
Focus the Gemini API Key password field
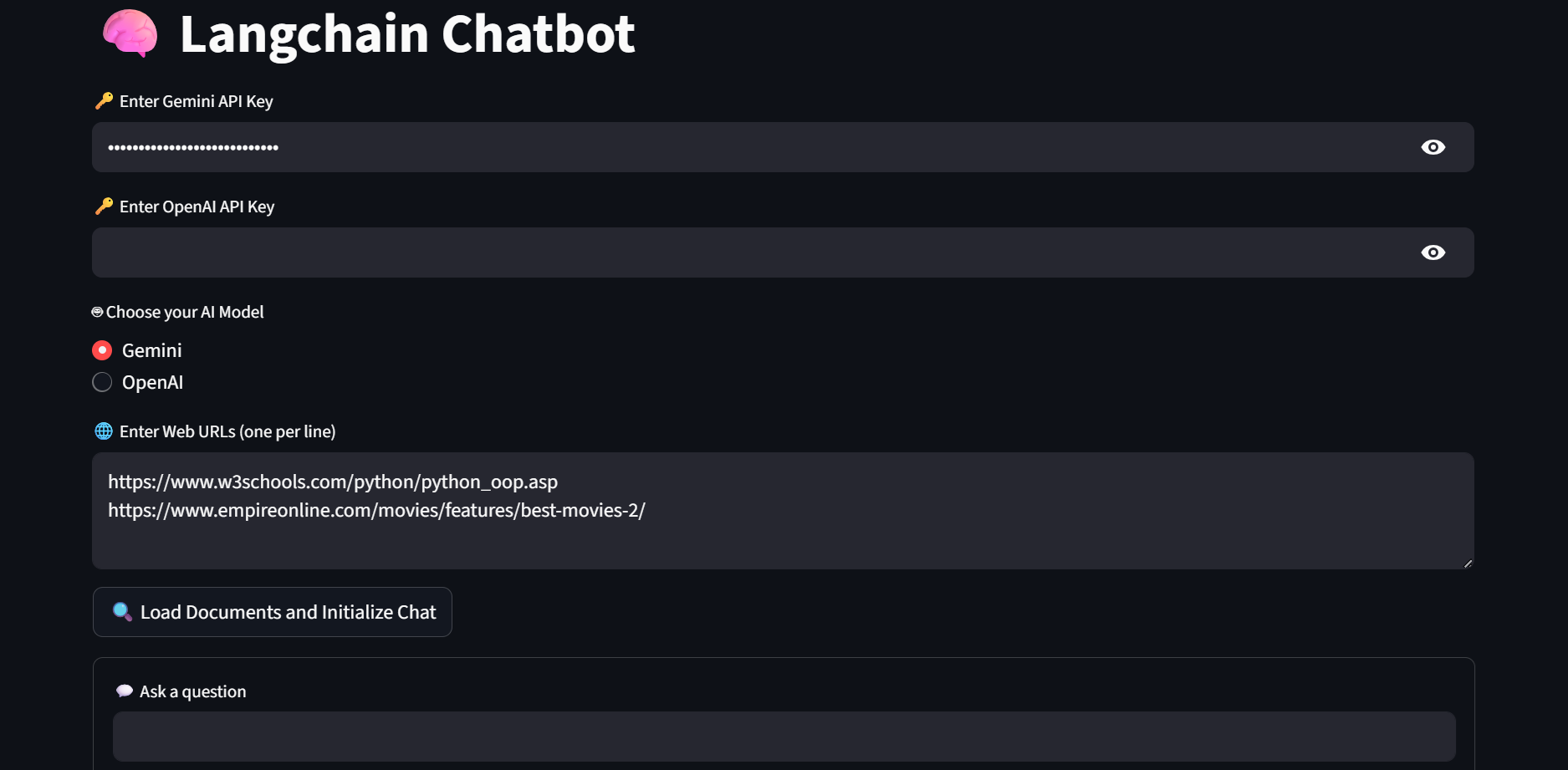[x=753, y=147]
